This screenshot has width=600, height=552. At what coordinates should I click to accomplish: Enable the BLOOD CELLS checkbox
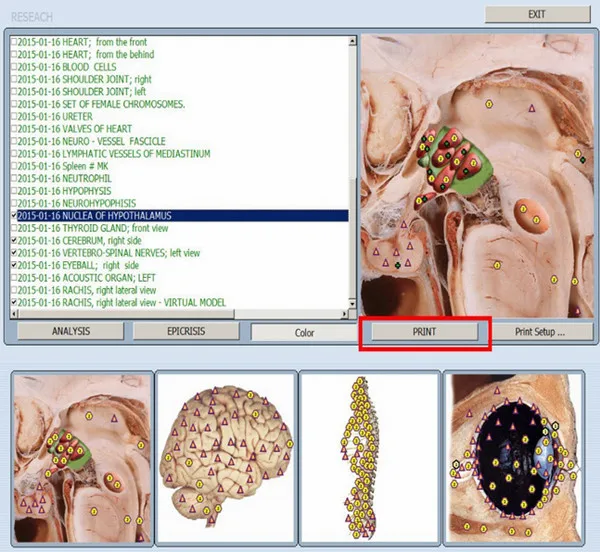point(13,67)
